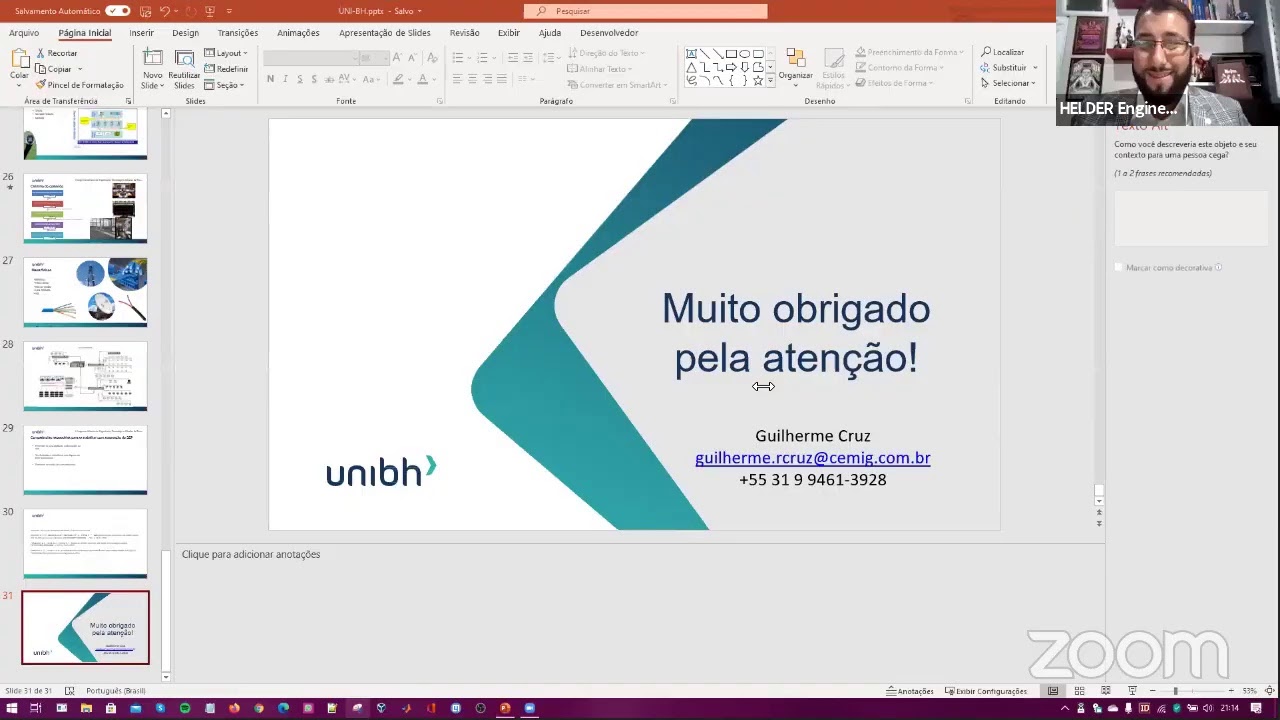Viewport: 1280px width, 720px height.
Task: Click the bullet list icon
Action: click(x=457, y=58)
